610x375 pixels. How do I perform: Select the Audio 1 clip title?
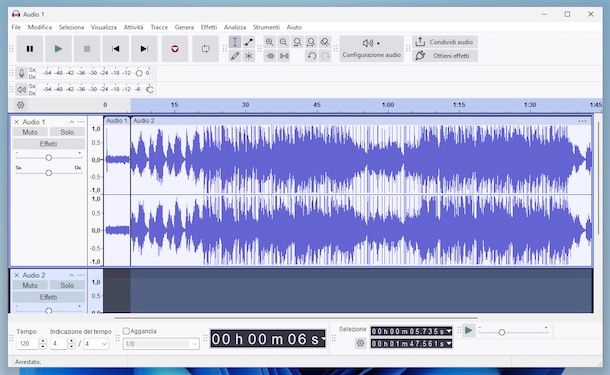pyautogui.click(x=117, y=121)
